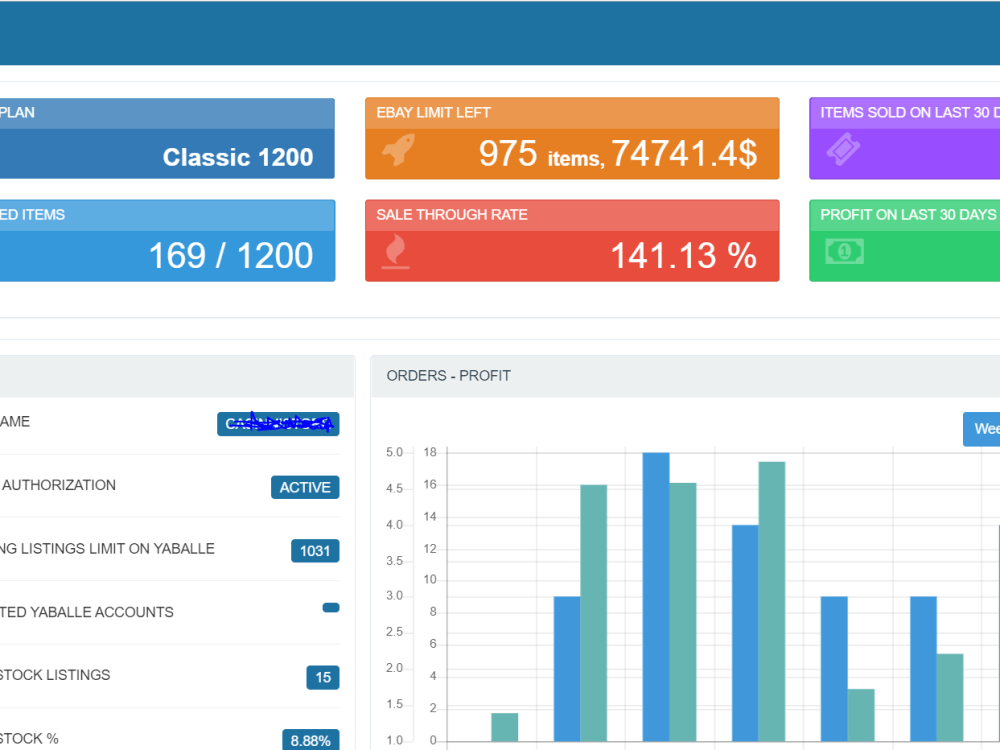Select the Week button above the chart

[x=982, y=429]
